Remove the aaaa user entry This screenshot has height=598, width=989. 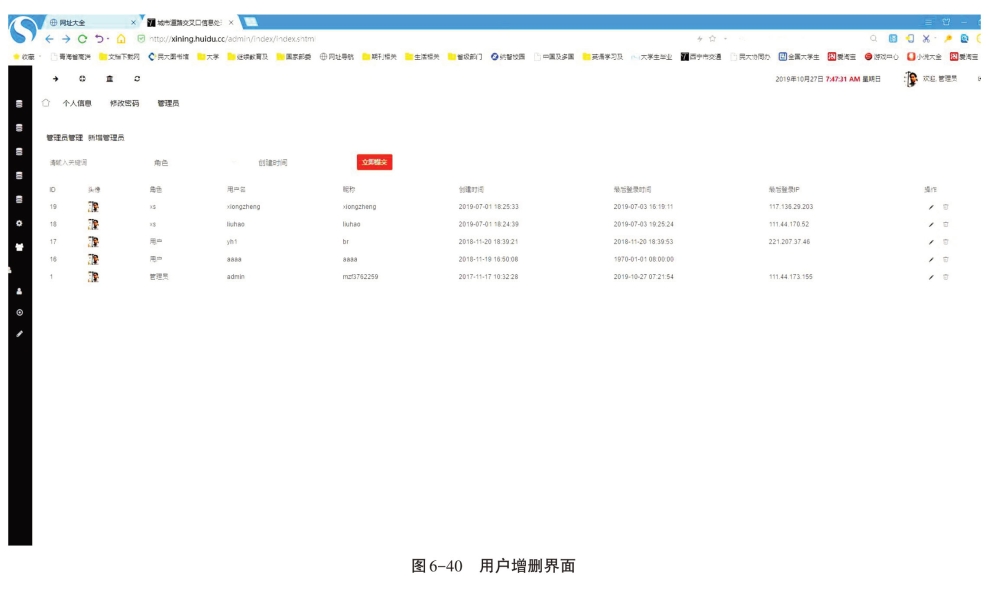coord(945,259)
